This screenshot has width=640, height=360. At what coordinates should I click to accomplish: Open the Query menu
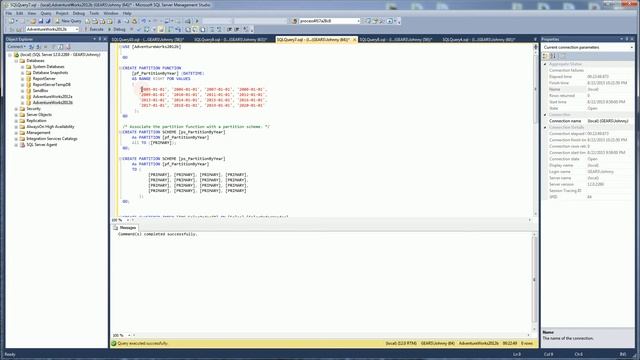coord(46,13)
